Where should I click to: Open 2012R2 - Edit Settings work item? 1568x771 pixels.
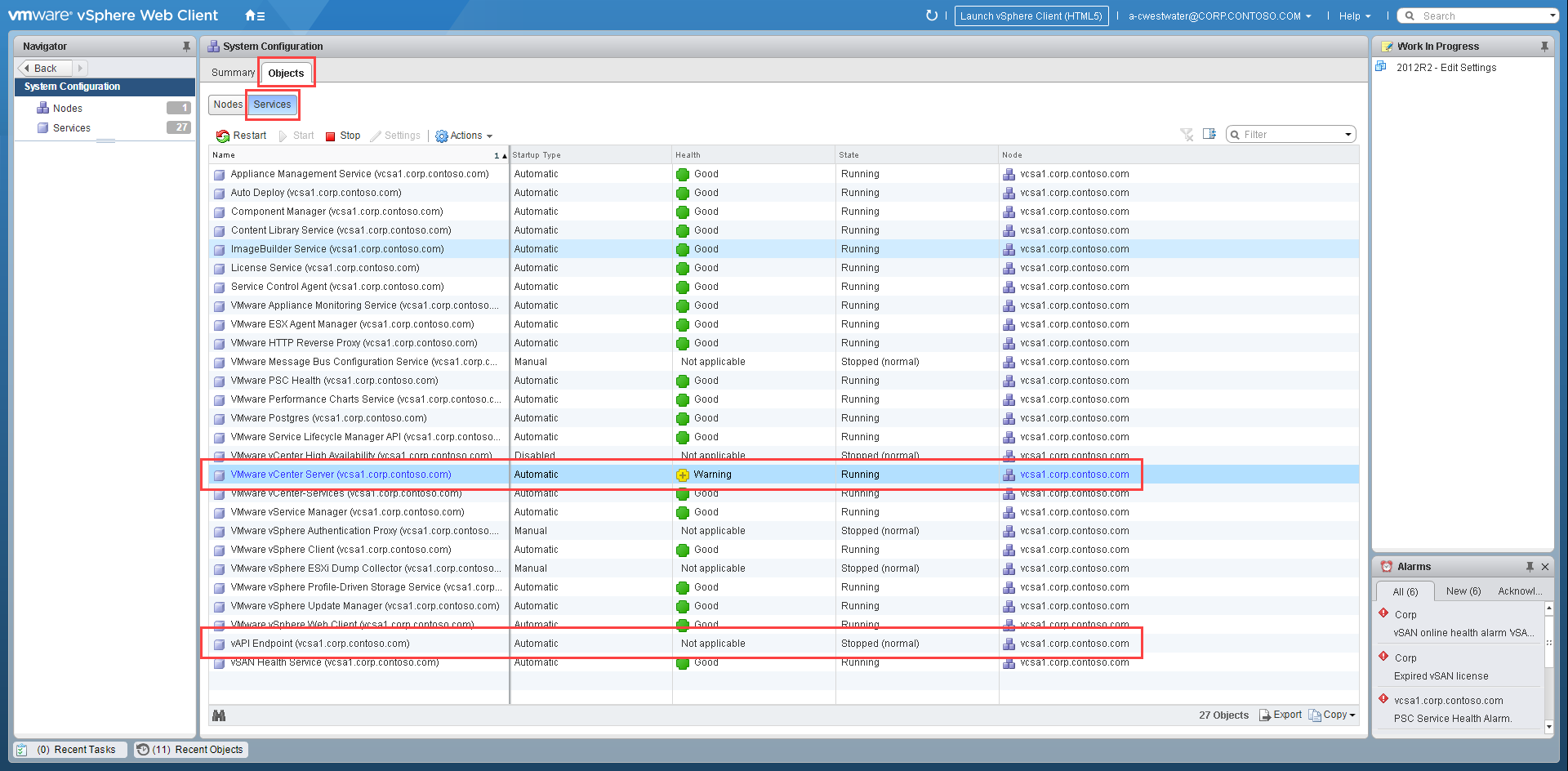coord(1446,68)
